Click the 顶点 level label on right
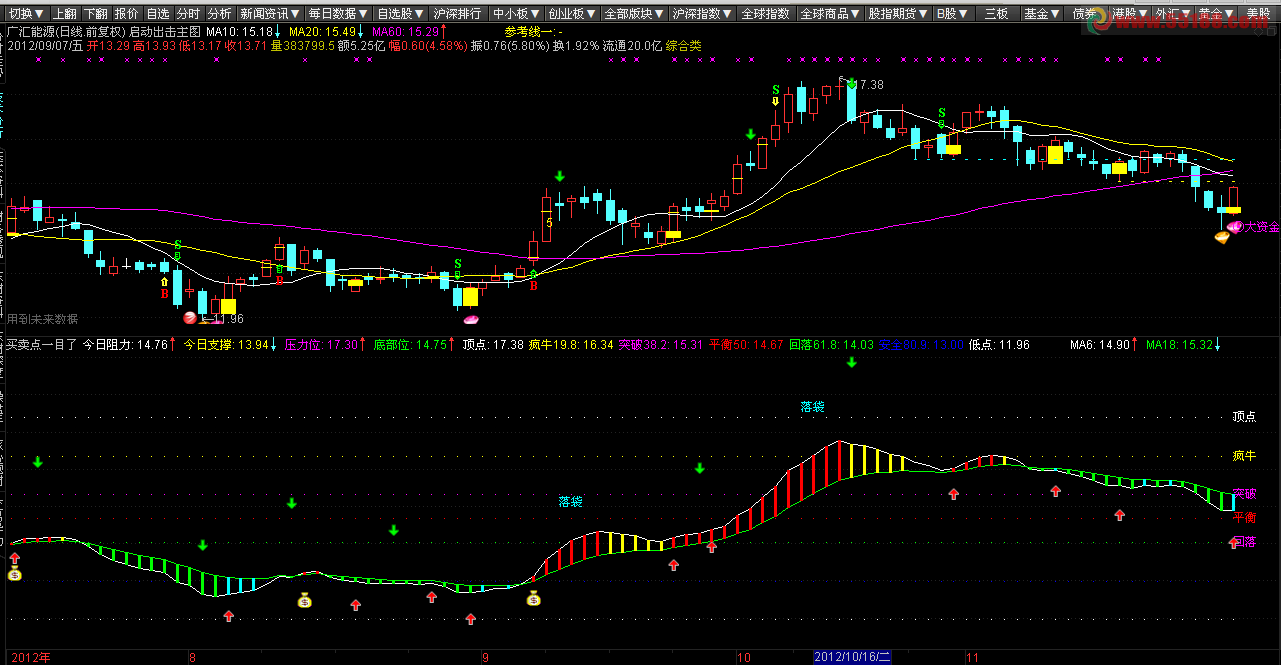Viewport: 1281px width, 665px height. tap(1244, 417)
